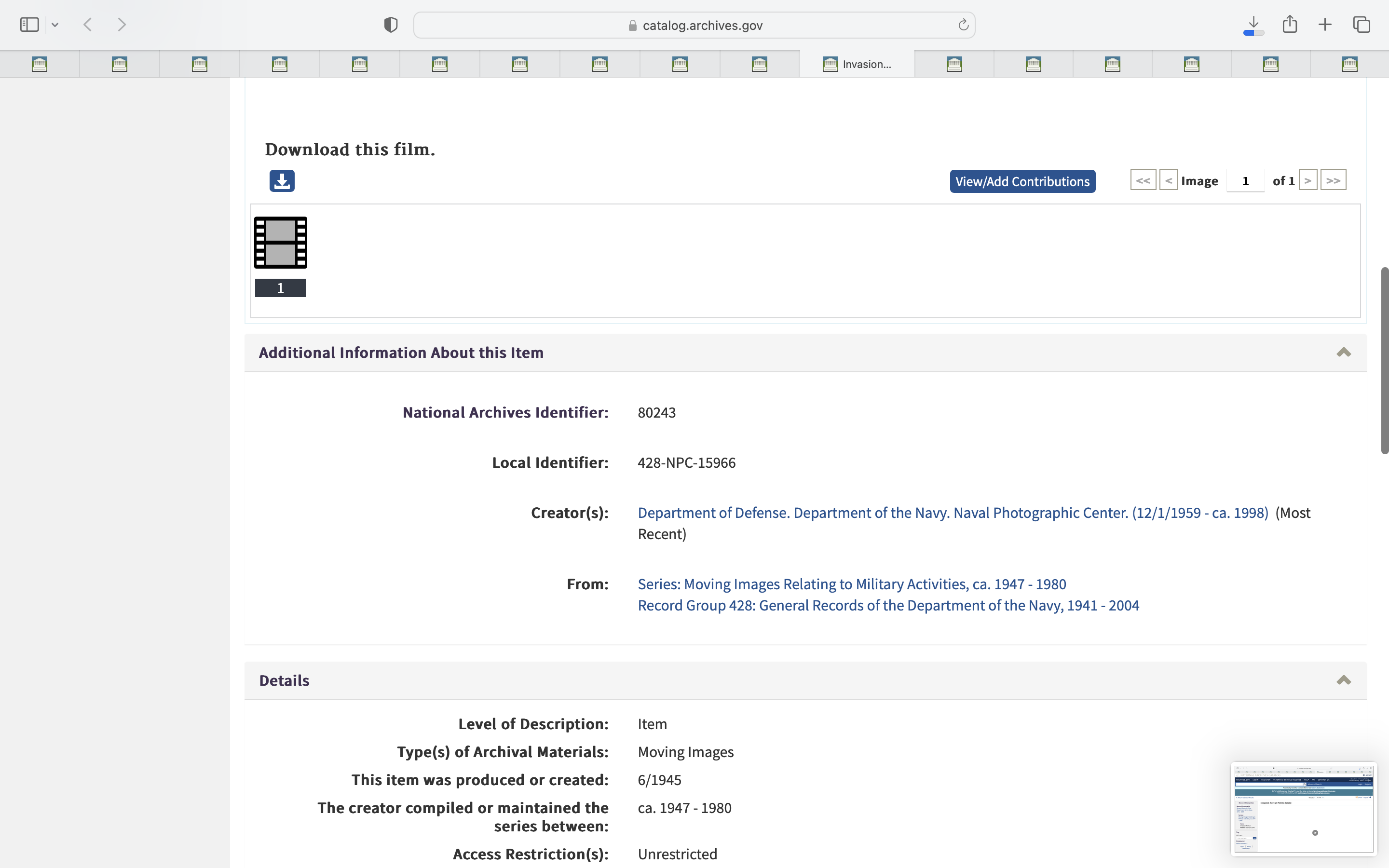The width and height of the screenshot is (1389, 868).
Task: Click the blue download film icon
Action: pyautogui.click(x=282, y=181)
